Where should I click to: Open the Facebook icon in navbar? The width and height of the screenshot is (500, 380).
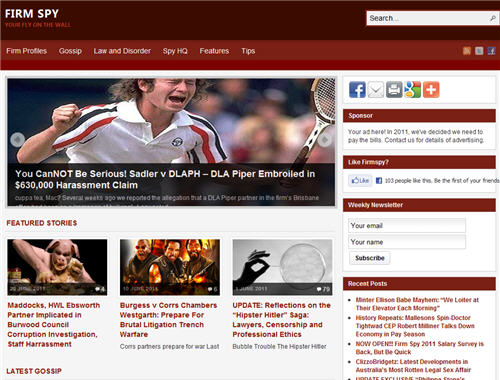click(491, 51)
